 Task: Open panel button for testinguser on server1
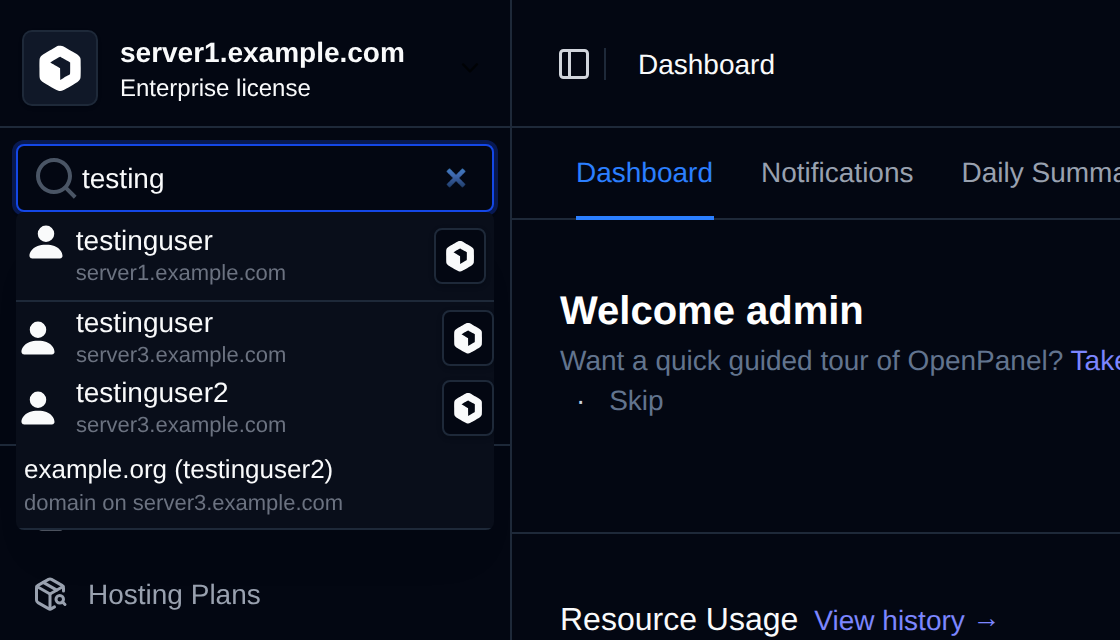(x=460, y=256)
